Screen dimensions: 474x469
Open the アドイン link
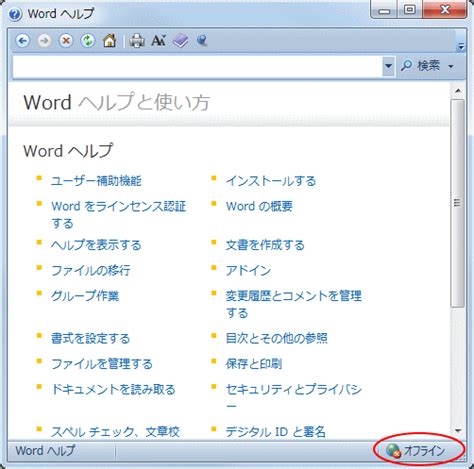point(248,270)
